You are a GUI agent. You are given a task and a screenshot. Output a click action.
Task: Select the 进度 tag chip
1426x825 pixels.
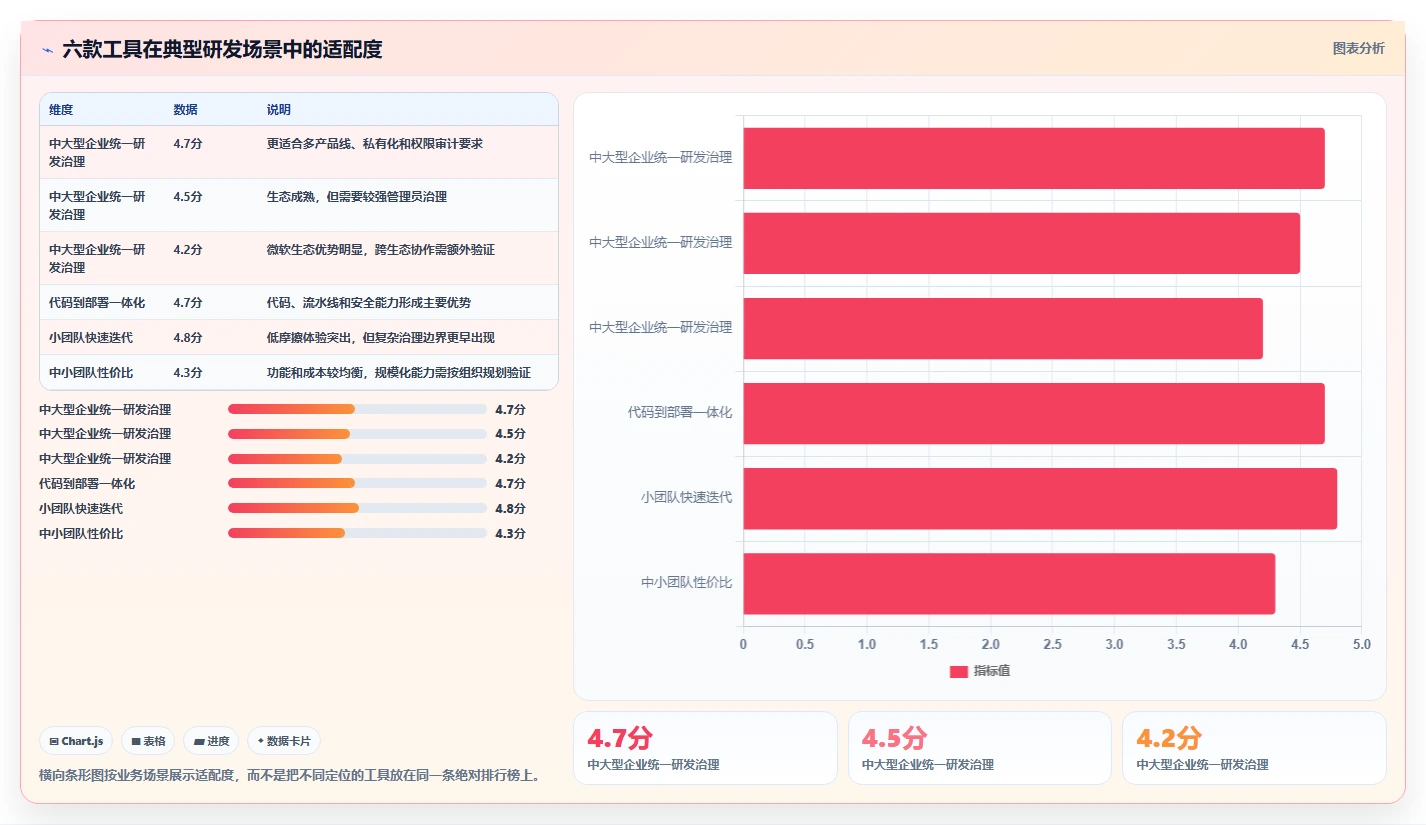pos(211,741)
